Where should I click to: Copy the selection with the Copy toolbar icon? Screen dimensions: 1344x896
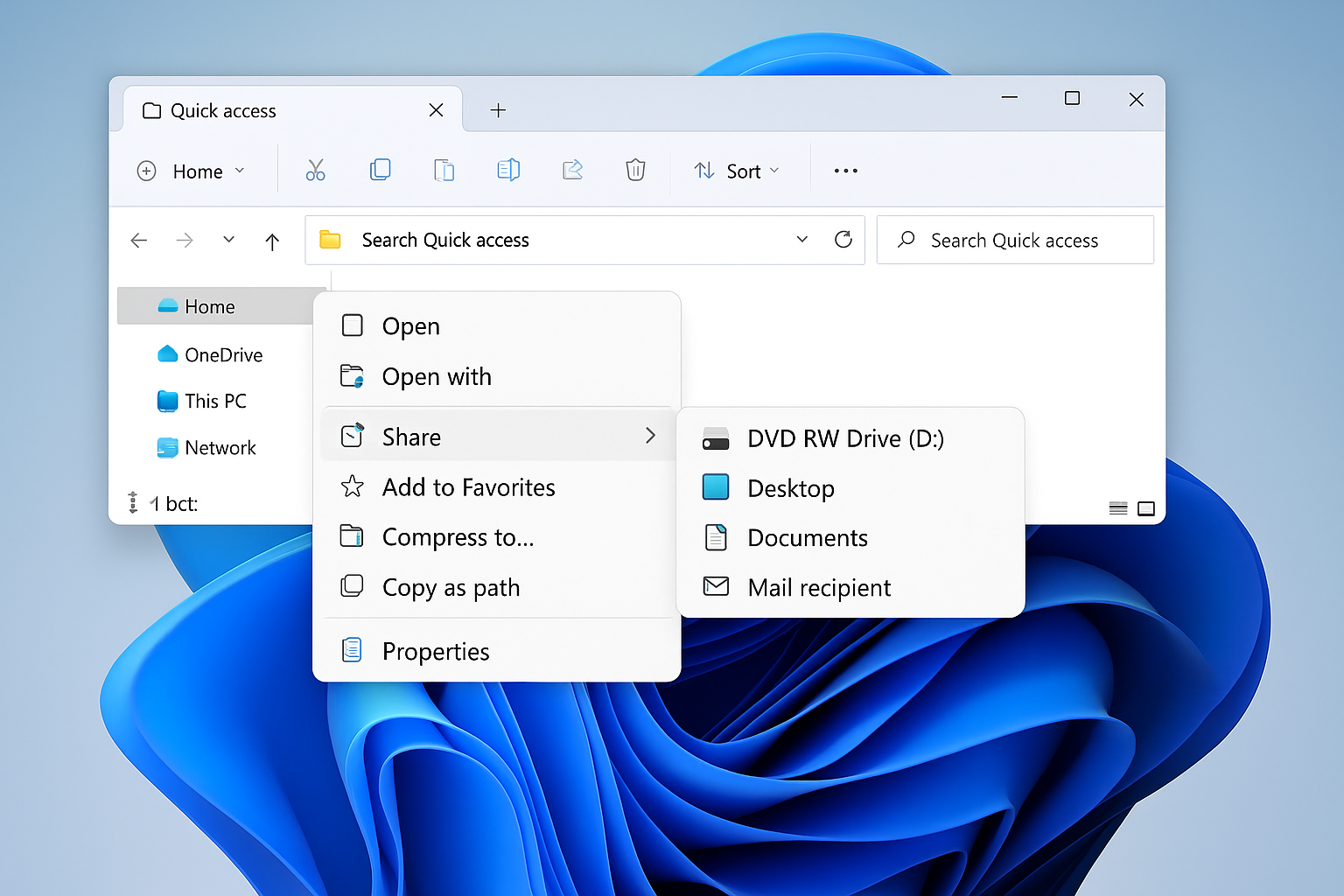click(x=380, y=170)
